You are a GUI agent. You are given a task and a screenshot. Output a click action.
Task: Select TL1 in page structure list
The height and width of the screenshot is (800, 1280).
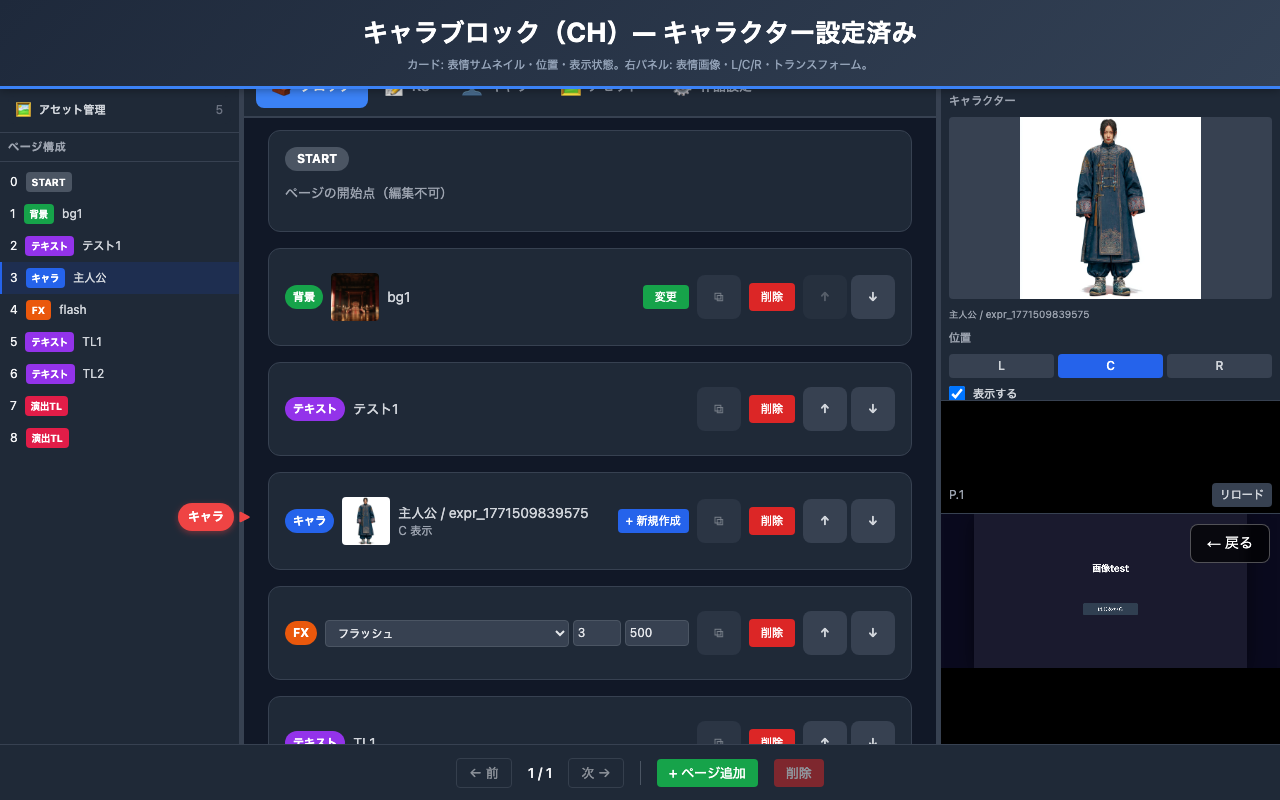point(119,342)
